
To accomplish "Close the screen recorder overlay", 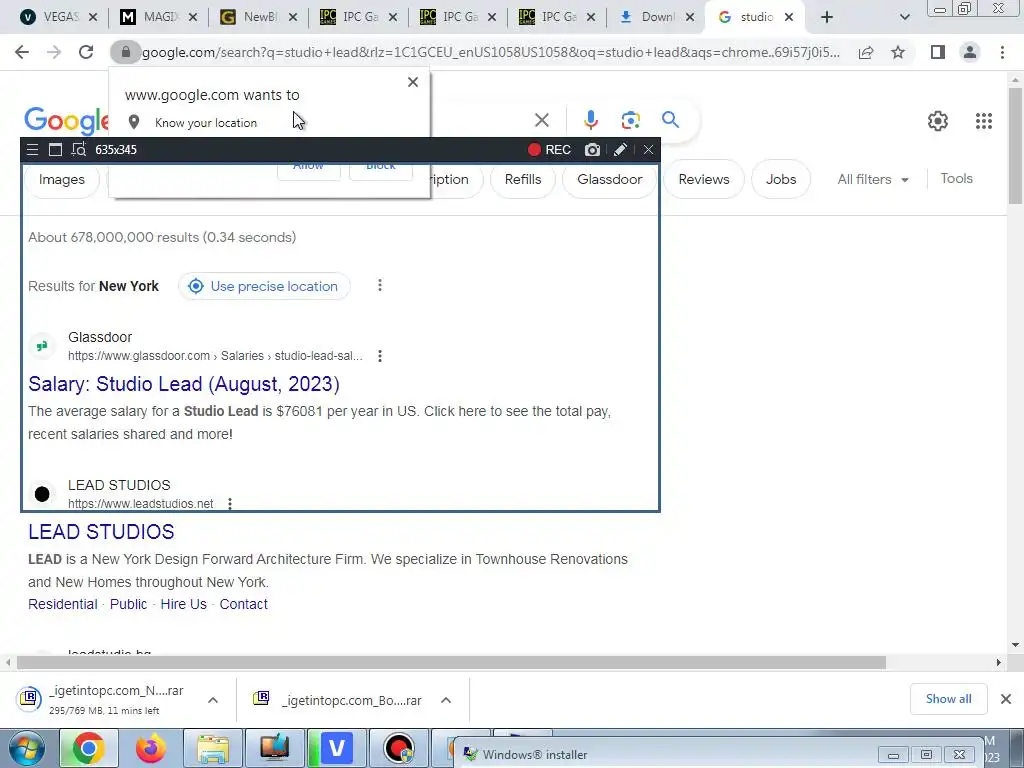I will coord(648,150).
